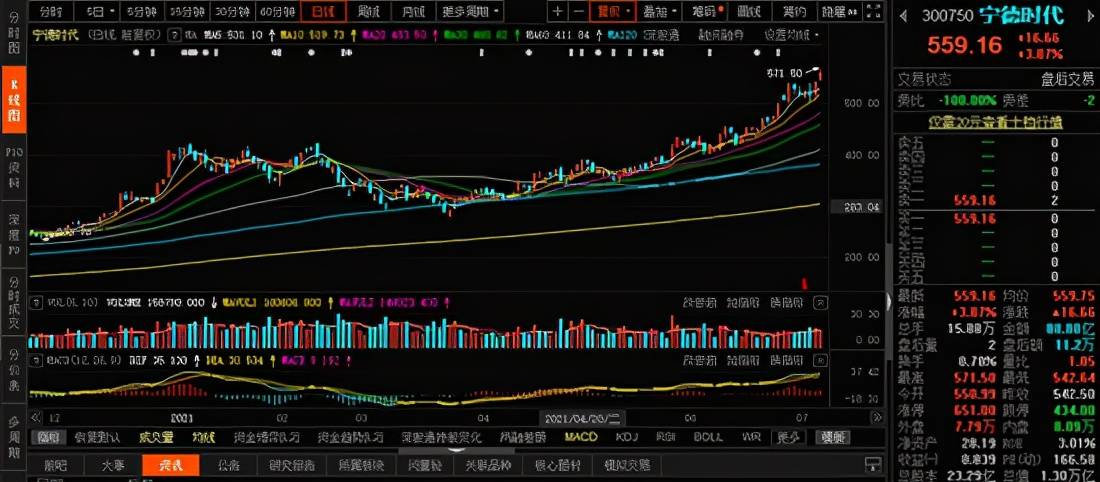Click the magenta MA20 arrow indicator

436,34
